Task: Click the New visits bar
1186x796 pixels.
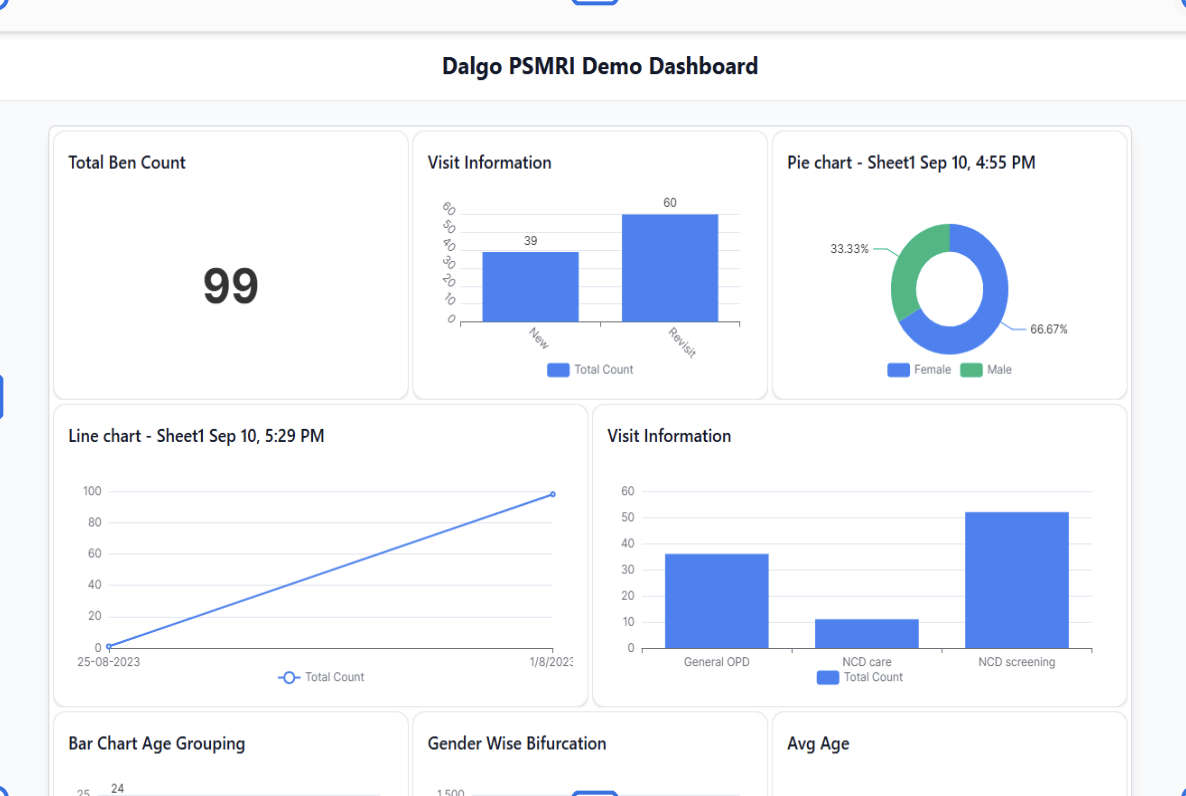Action: [x=530, y=287]
